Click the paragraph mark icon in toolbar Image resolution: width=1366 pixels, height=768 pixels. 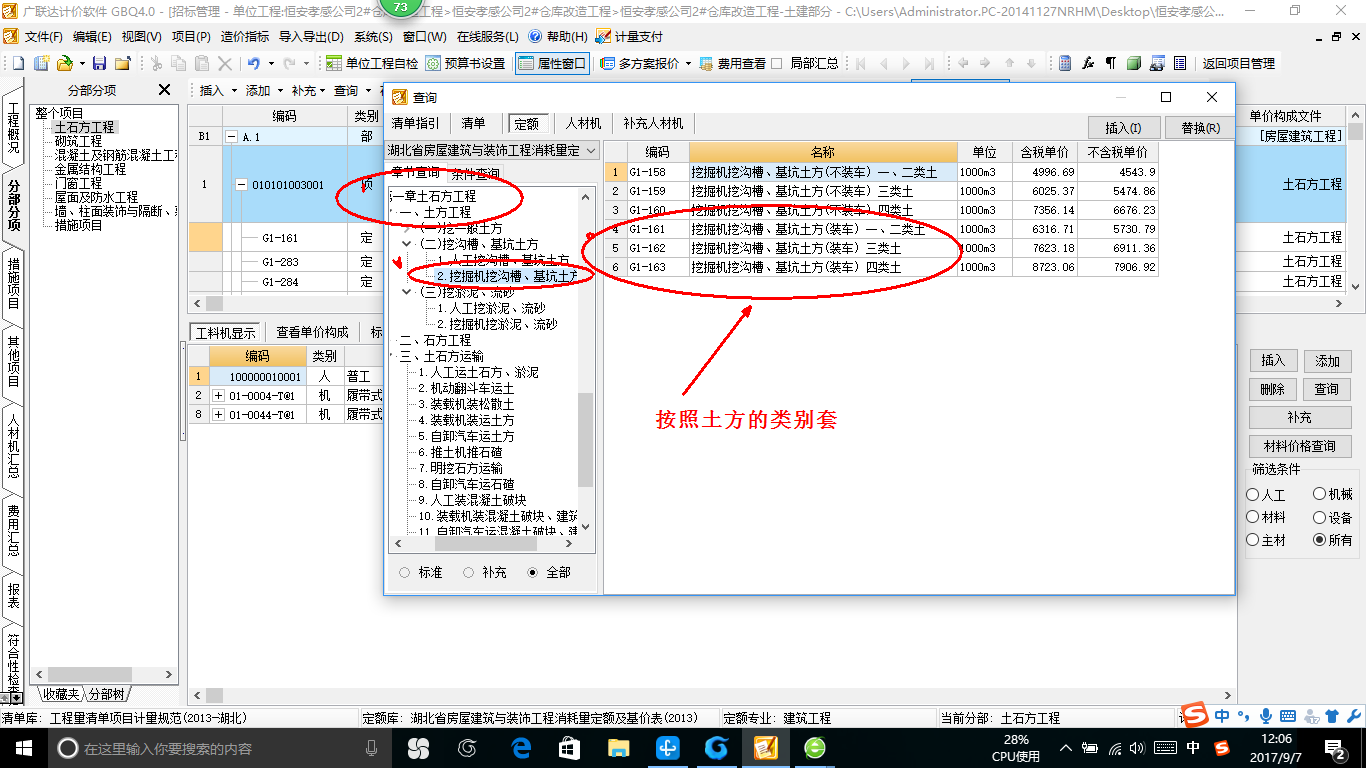coord(1111,63)
